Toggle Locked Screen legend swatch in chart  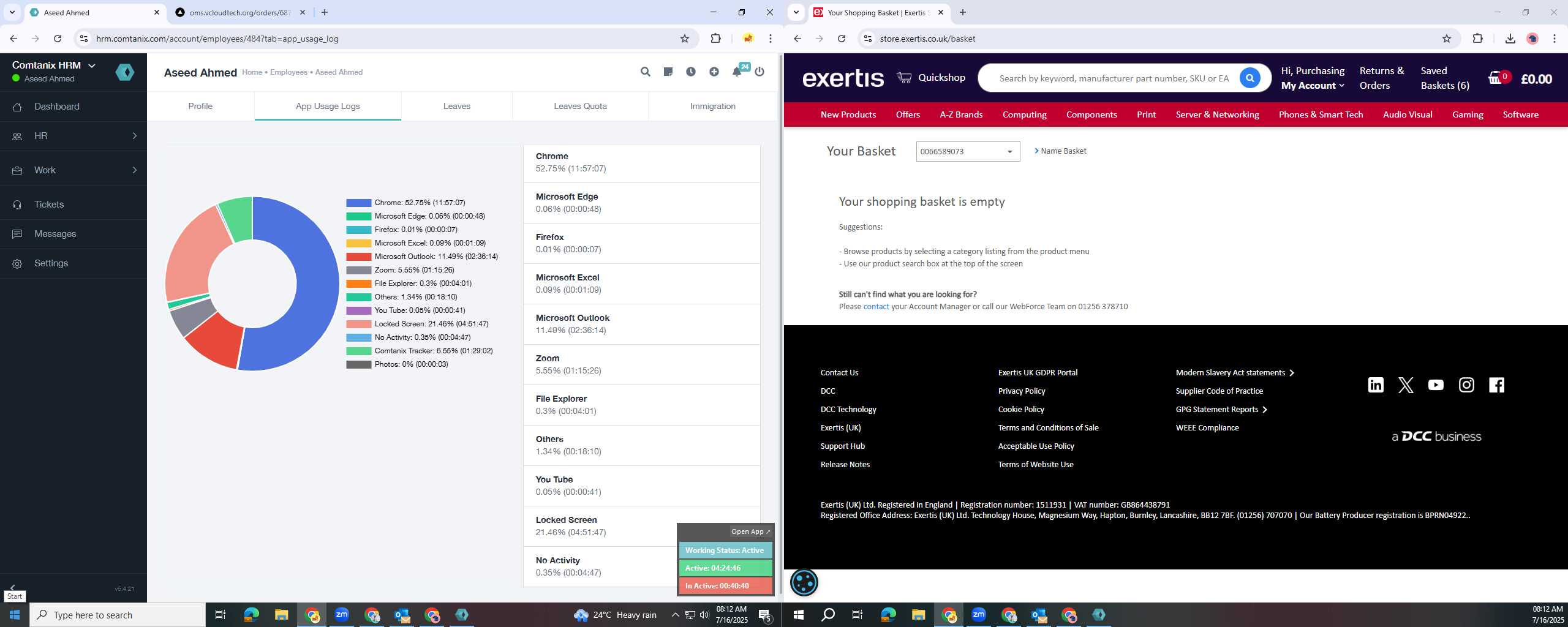click(x=358, y=324)
